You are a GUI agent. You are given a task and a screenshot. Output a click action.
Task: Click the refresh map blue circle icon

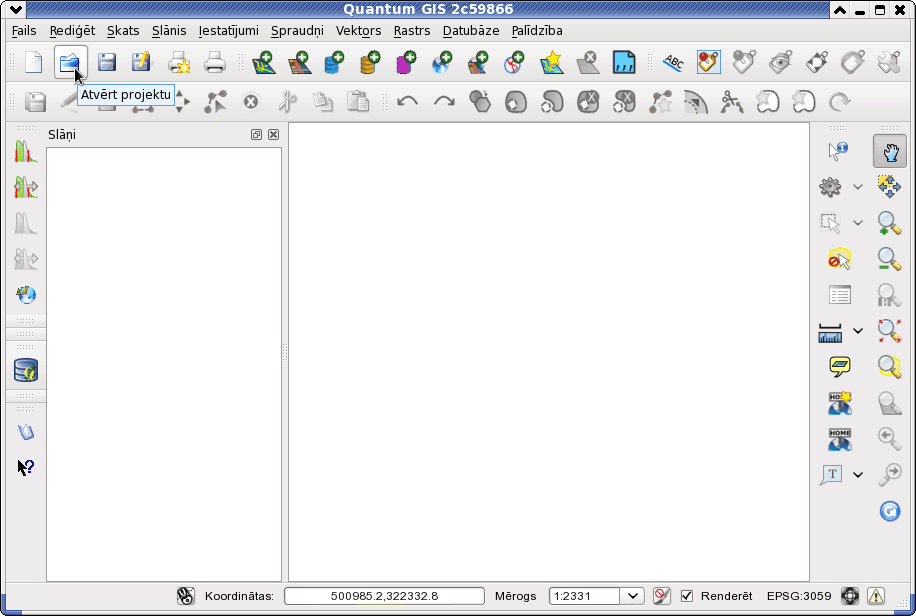pos(890,511)
